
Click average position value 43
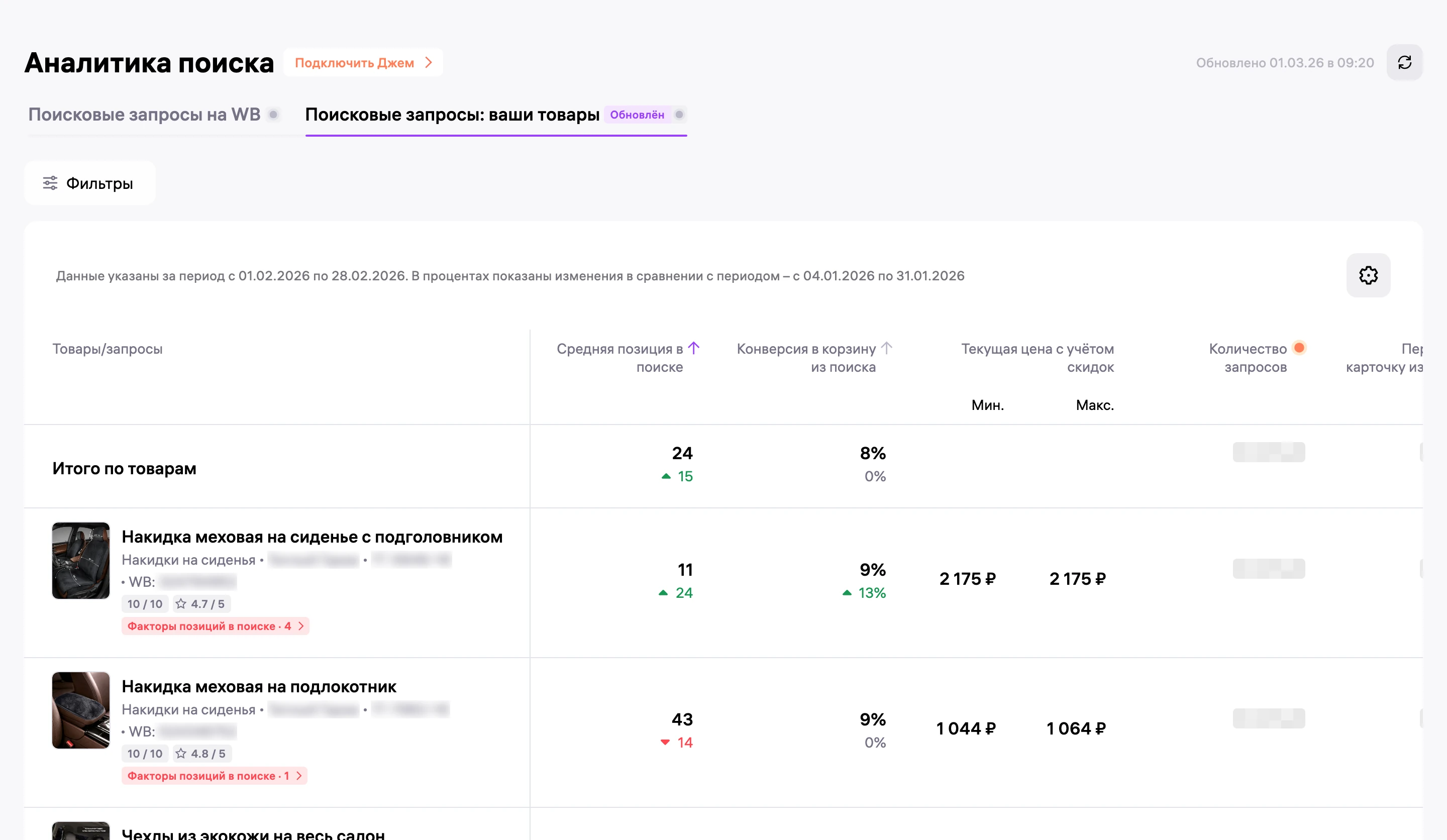point(682,719)
